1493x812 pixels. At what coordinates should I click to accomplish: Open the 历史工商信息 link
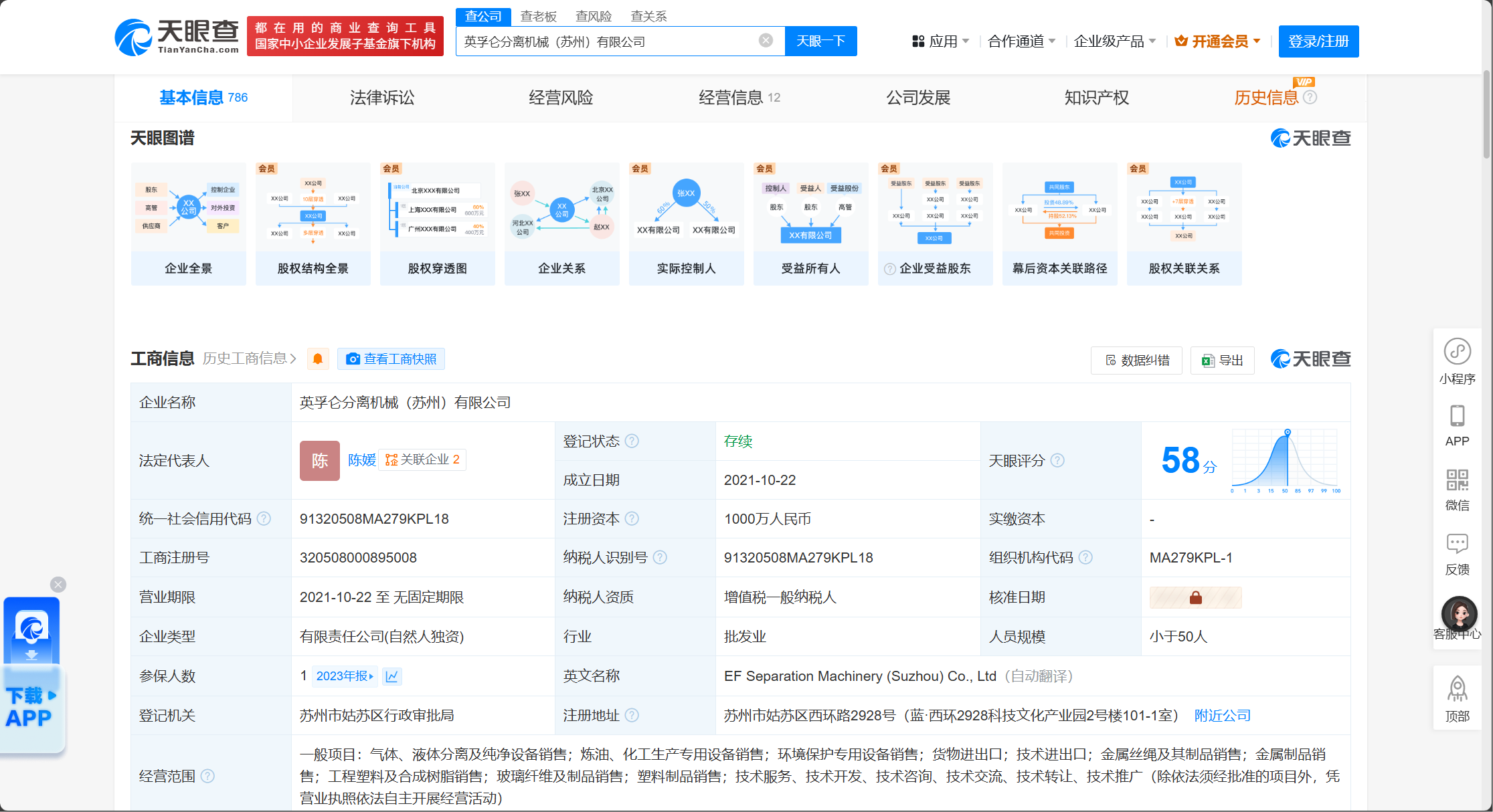[x=249, y=359]
